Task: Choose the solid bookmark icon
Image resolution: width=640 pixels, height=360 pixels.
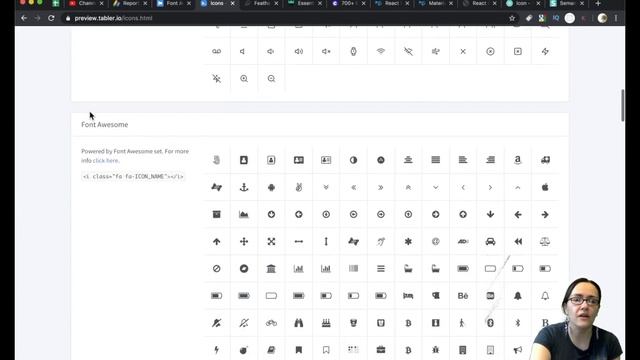Action: [x=298, y=350]
